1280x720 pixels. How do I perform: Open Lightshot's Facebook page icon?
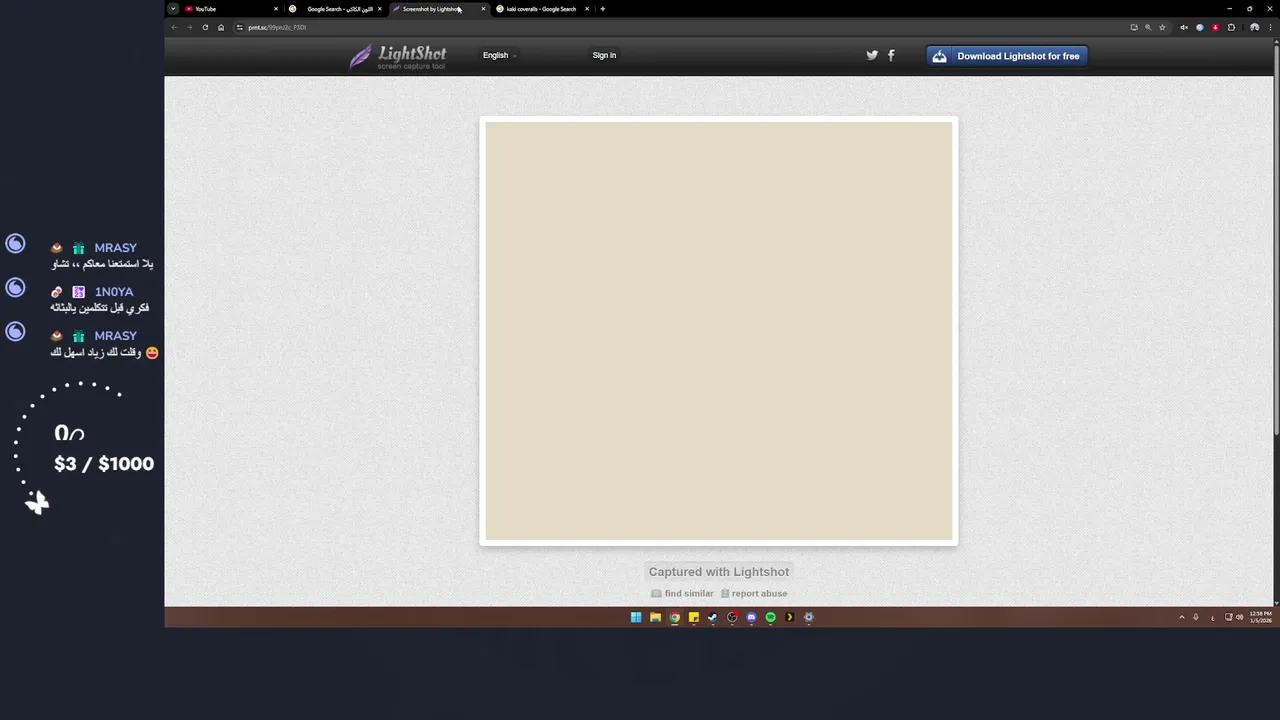pos(891,55)
